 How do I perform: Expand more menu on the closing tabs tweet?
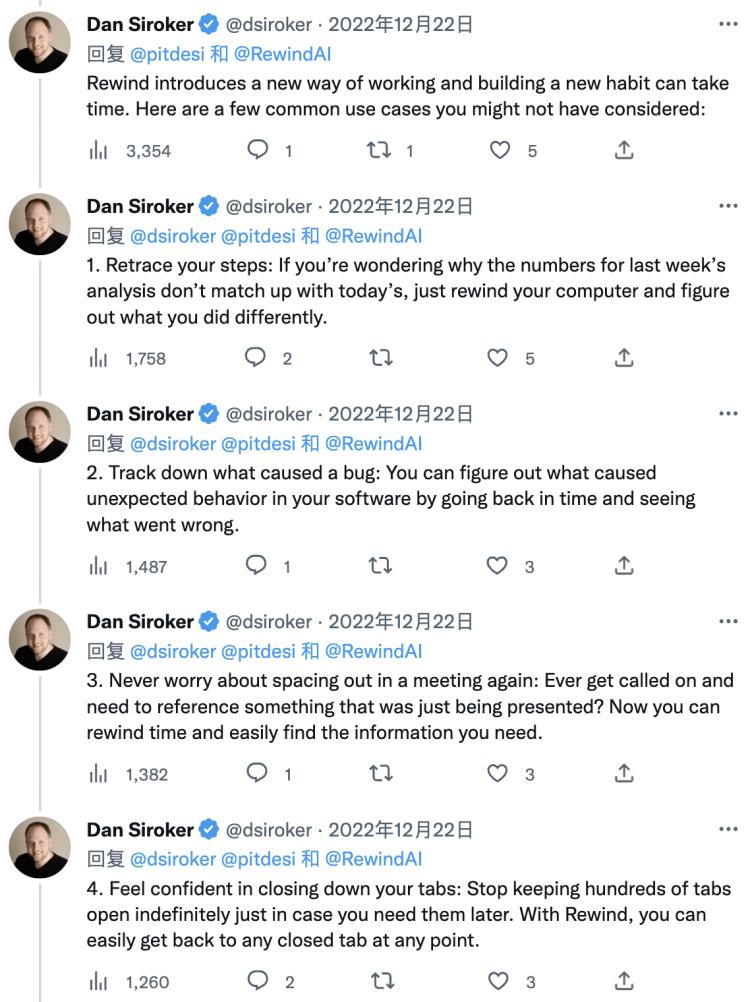coord(728,830)
